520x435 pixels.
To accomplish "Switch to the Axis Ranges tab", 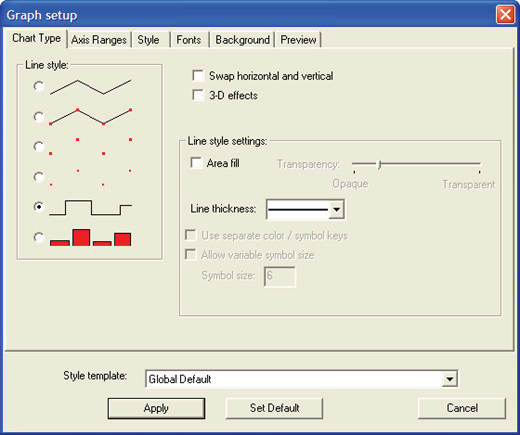I will 99,40.
